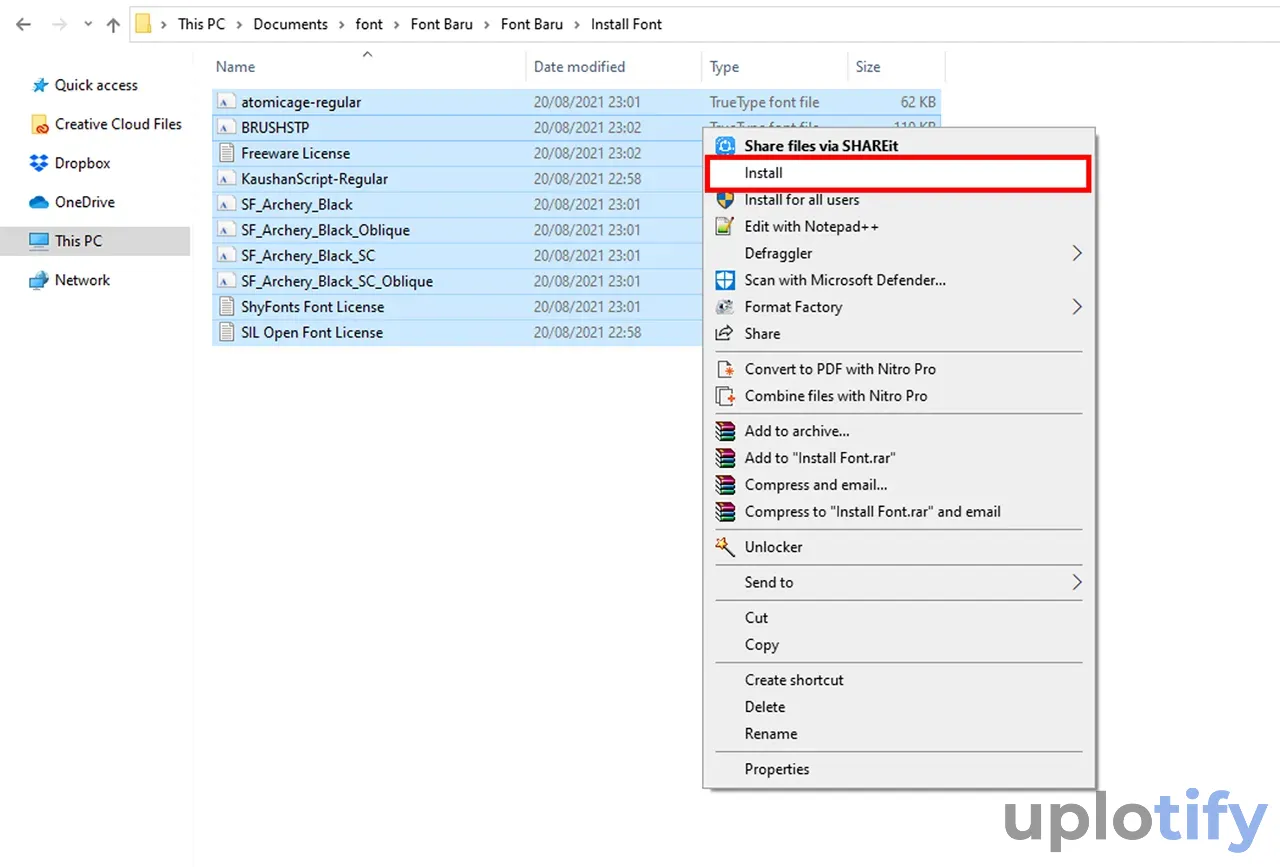The image size is (1280, 867).
Task: Expand the Defraggler submenu arrow
Action: tap(1077, 253)
